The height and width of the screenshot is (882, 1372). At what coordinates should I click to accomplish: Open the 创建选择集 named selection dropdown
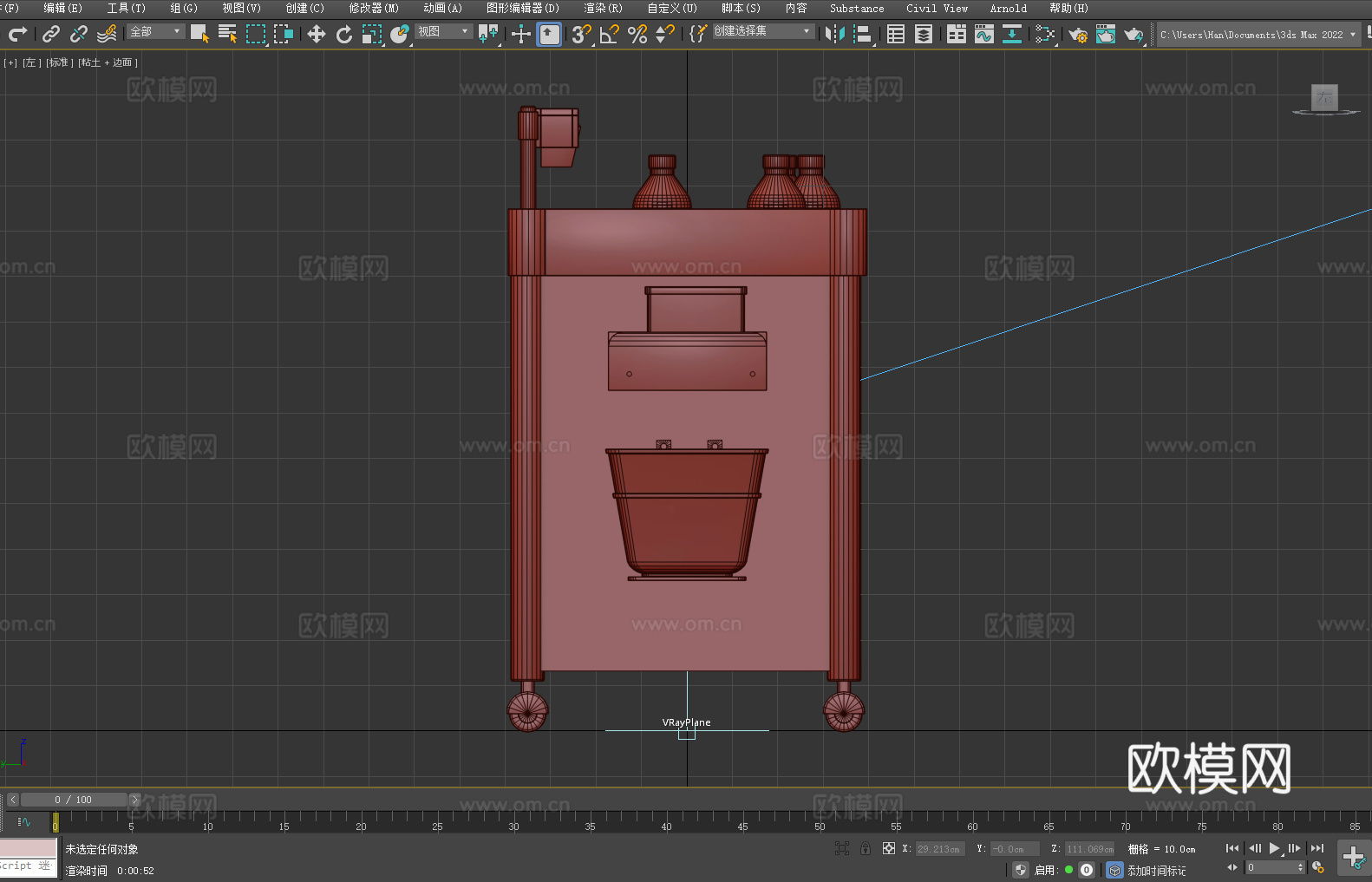tap(763, 31)
